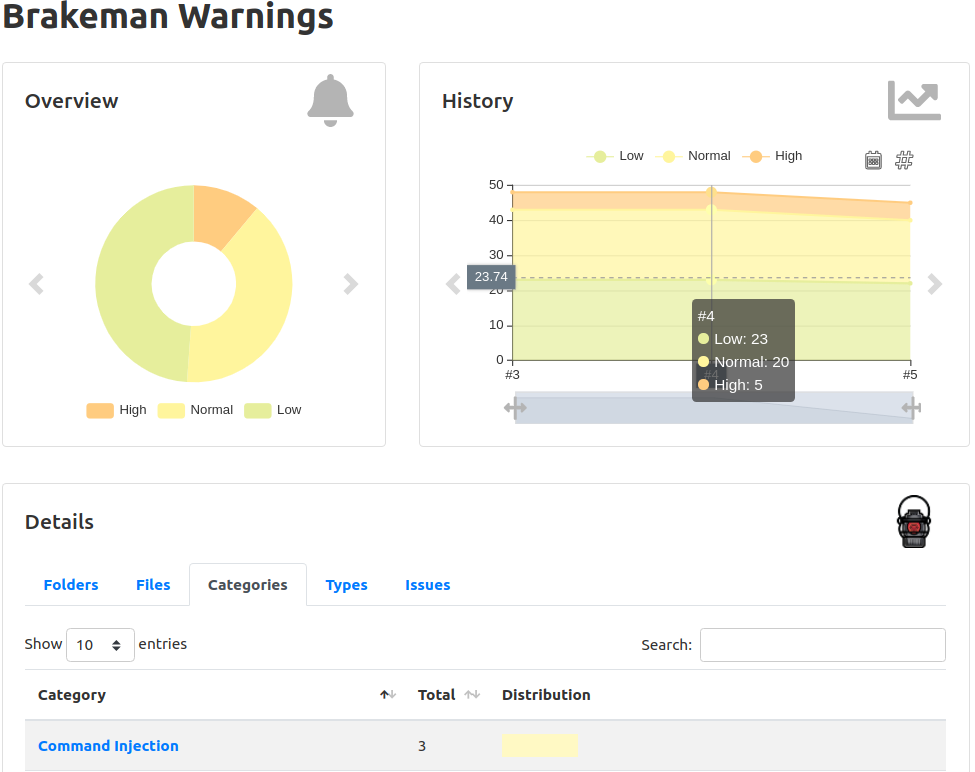This screenshot has width=975, height=772.
Task: Go to previous History chart slide
Action: pyautogui.click(x=453, y=284)
